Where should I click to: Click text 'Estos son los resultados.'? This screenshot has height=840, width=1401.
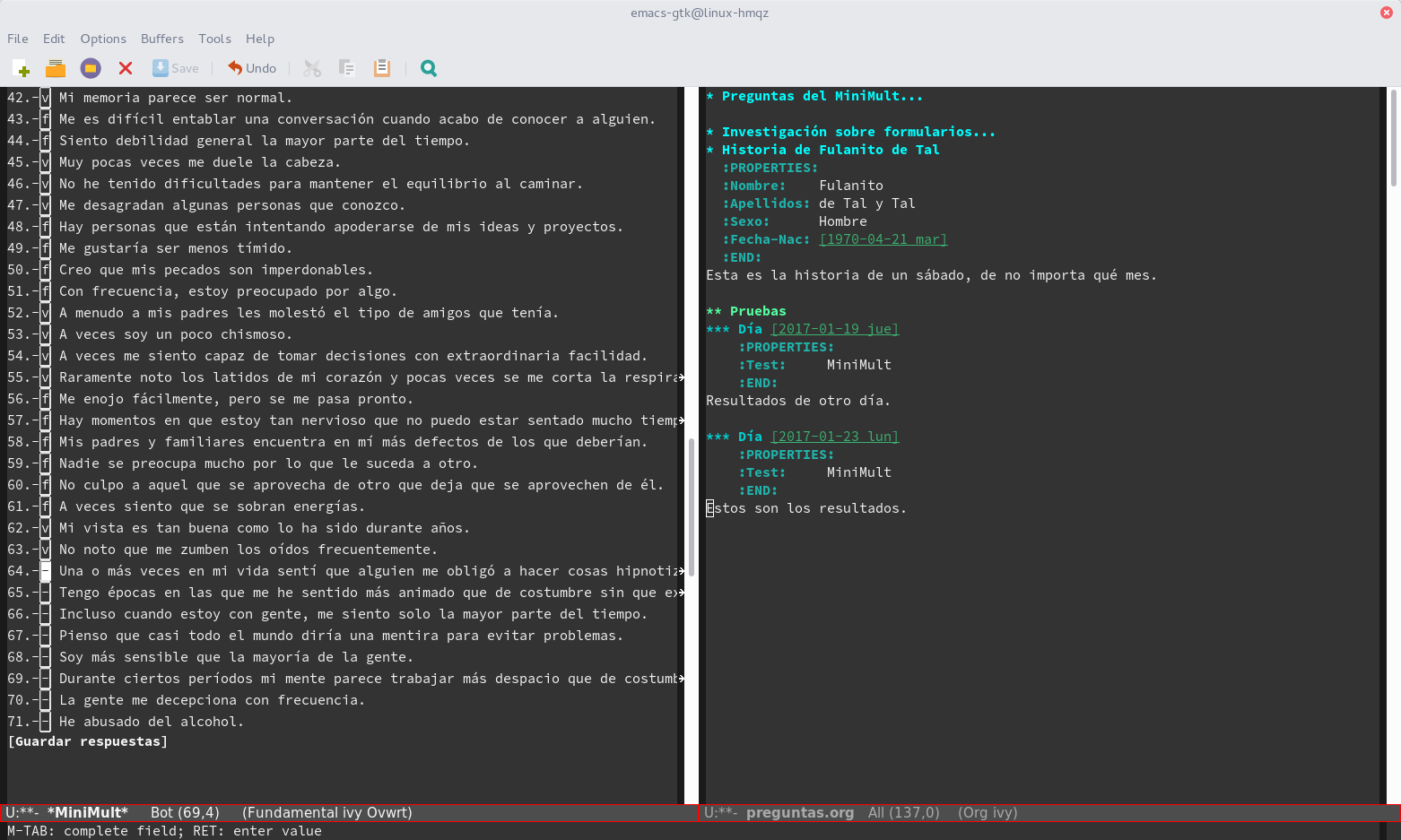coord(806,508)
